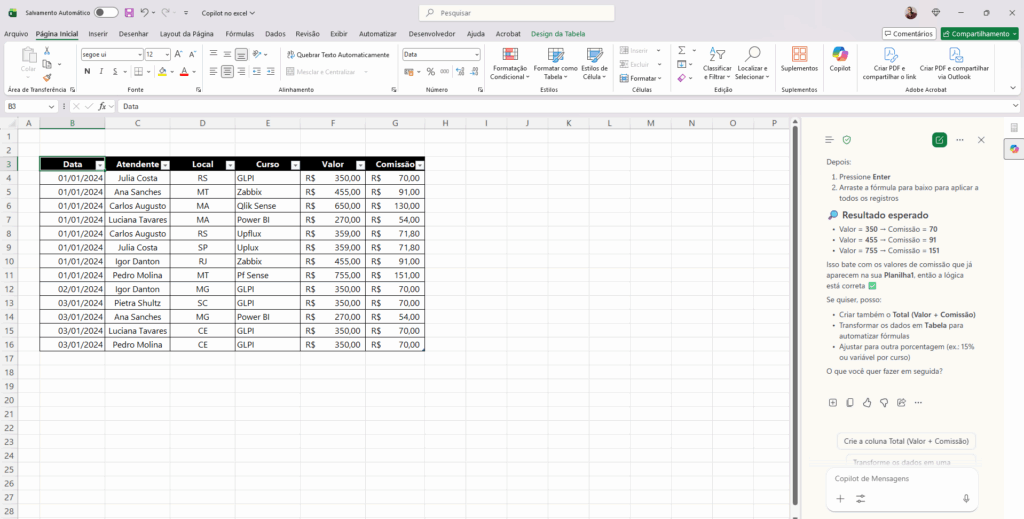Expand the number format dropdown showing Data

476,54
